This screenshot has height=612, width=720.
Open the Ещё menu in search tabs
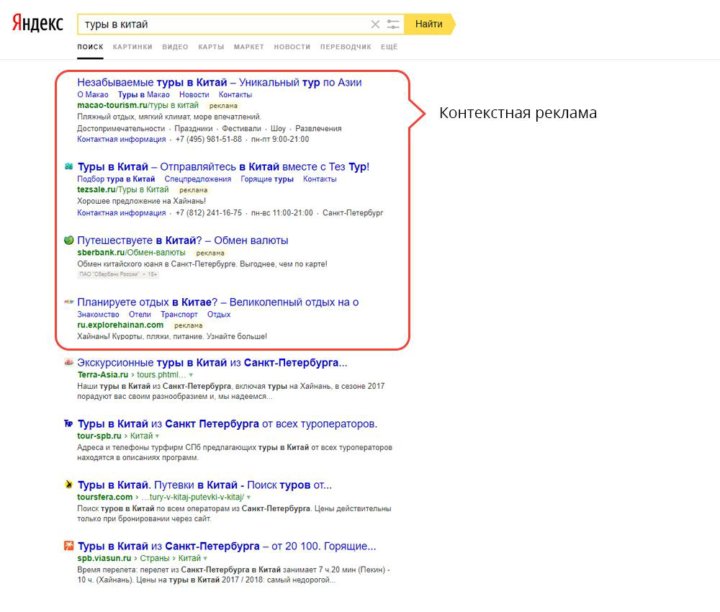[389, 47]
